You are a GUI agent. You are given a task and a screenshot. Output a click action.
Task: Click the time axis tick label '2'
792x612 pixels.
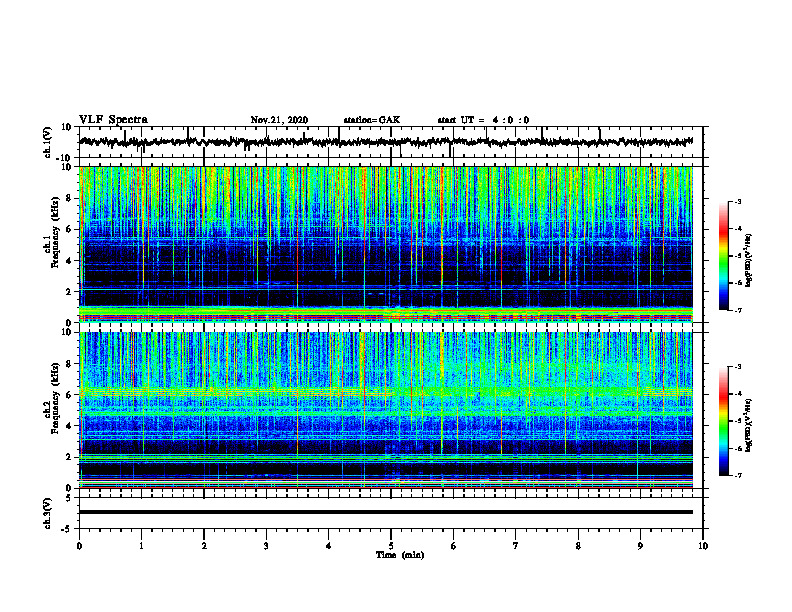click(204, 546)
